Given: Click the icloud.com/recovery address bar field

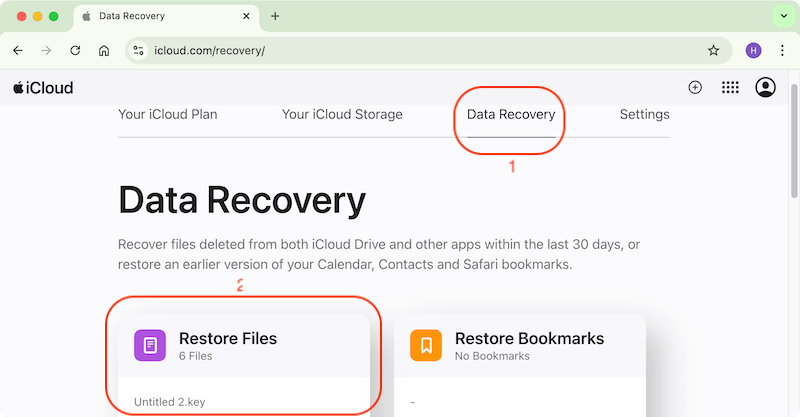Looking at the screenshot, I should (x=420, y=50).
